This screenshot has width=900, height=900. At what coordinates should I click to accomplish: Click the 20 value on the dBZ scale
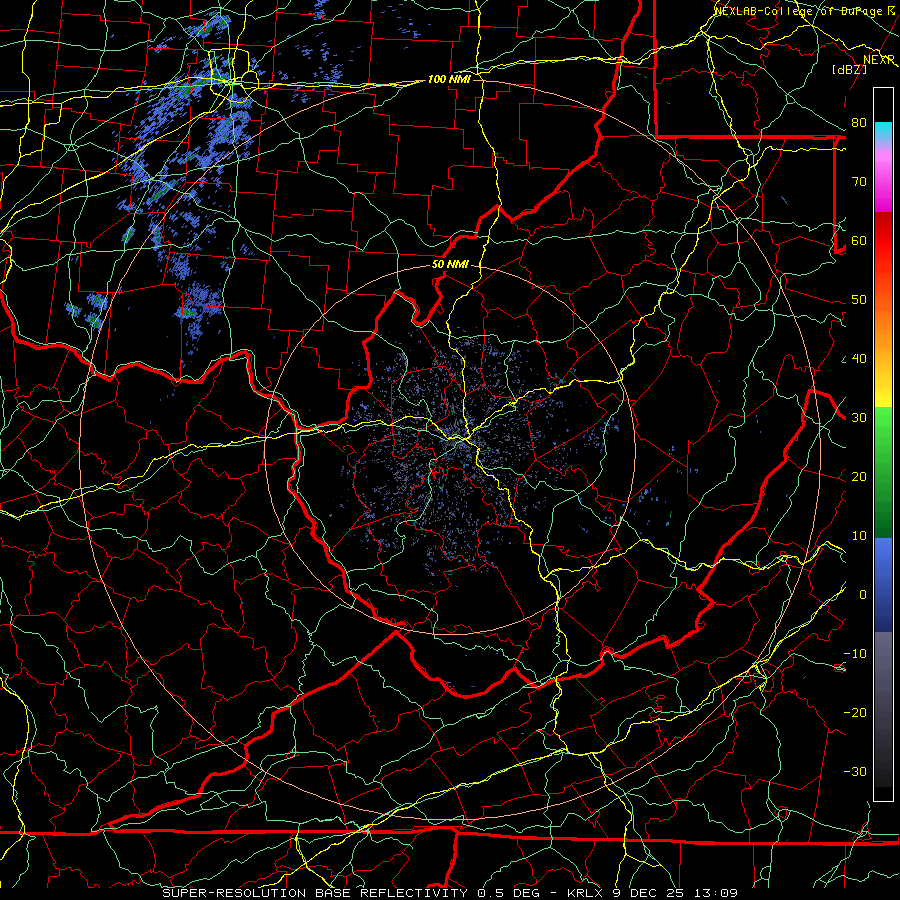pyautogui.click(x=859, y=476)
